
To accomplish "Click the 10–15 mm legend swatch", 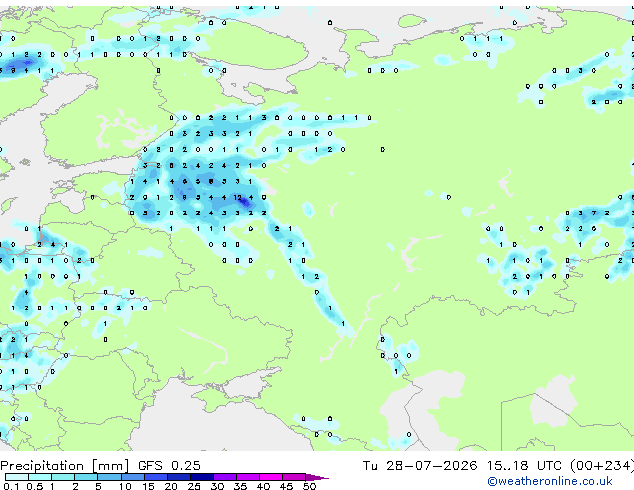I will pyautogui.click(x=133, y=477).
